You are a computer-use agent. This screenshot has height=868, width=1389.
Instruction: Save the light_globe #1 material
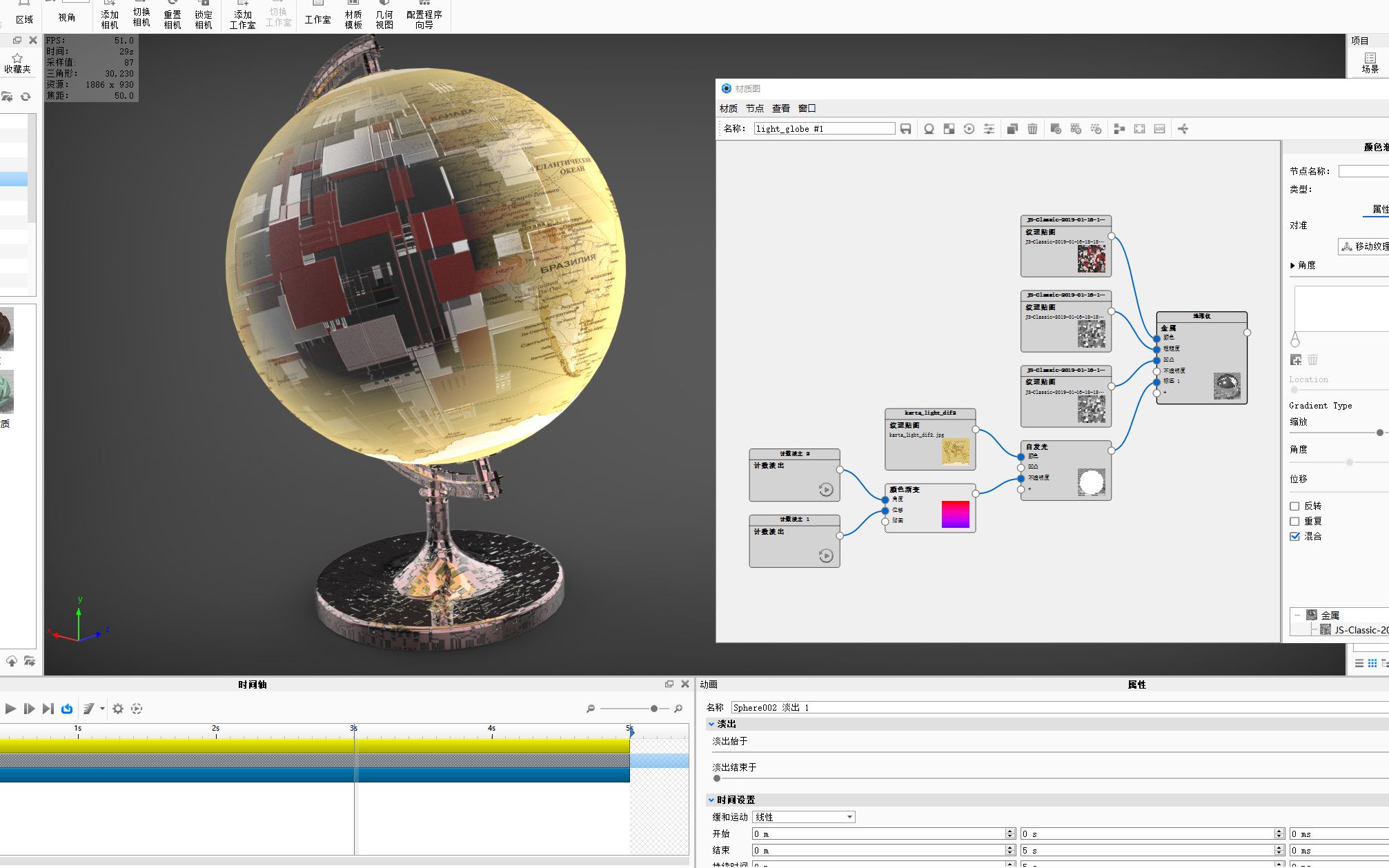(906, 129)
